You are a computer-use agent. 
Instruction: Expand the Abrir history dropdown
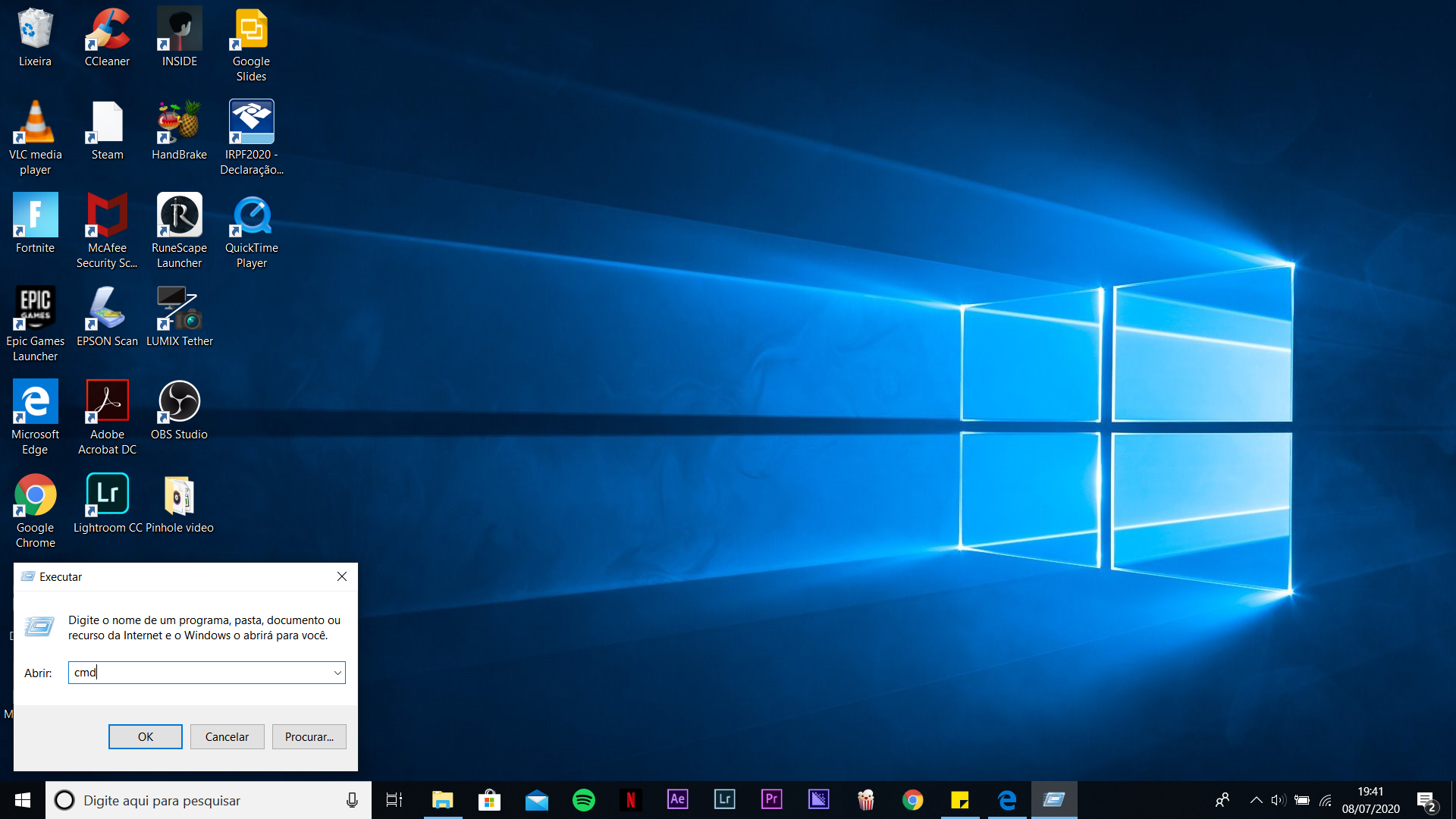pos(337,673)
